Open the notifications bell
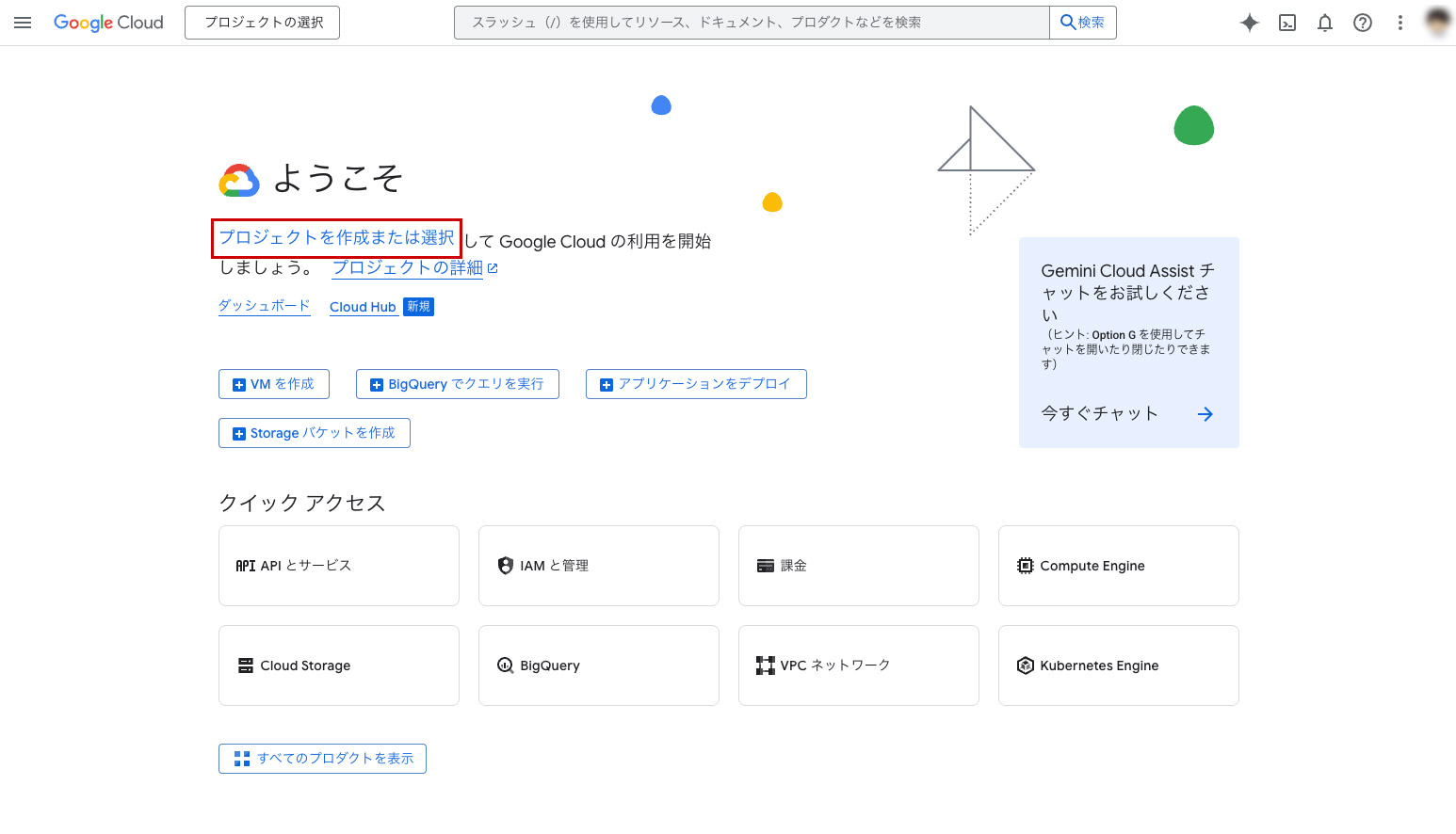The width and height of the screenshot is (1456, 834). click(1325, 23)
